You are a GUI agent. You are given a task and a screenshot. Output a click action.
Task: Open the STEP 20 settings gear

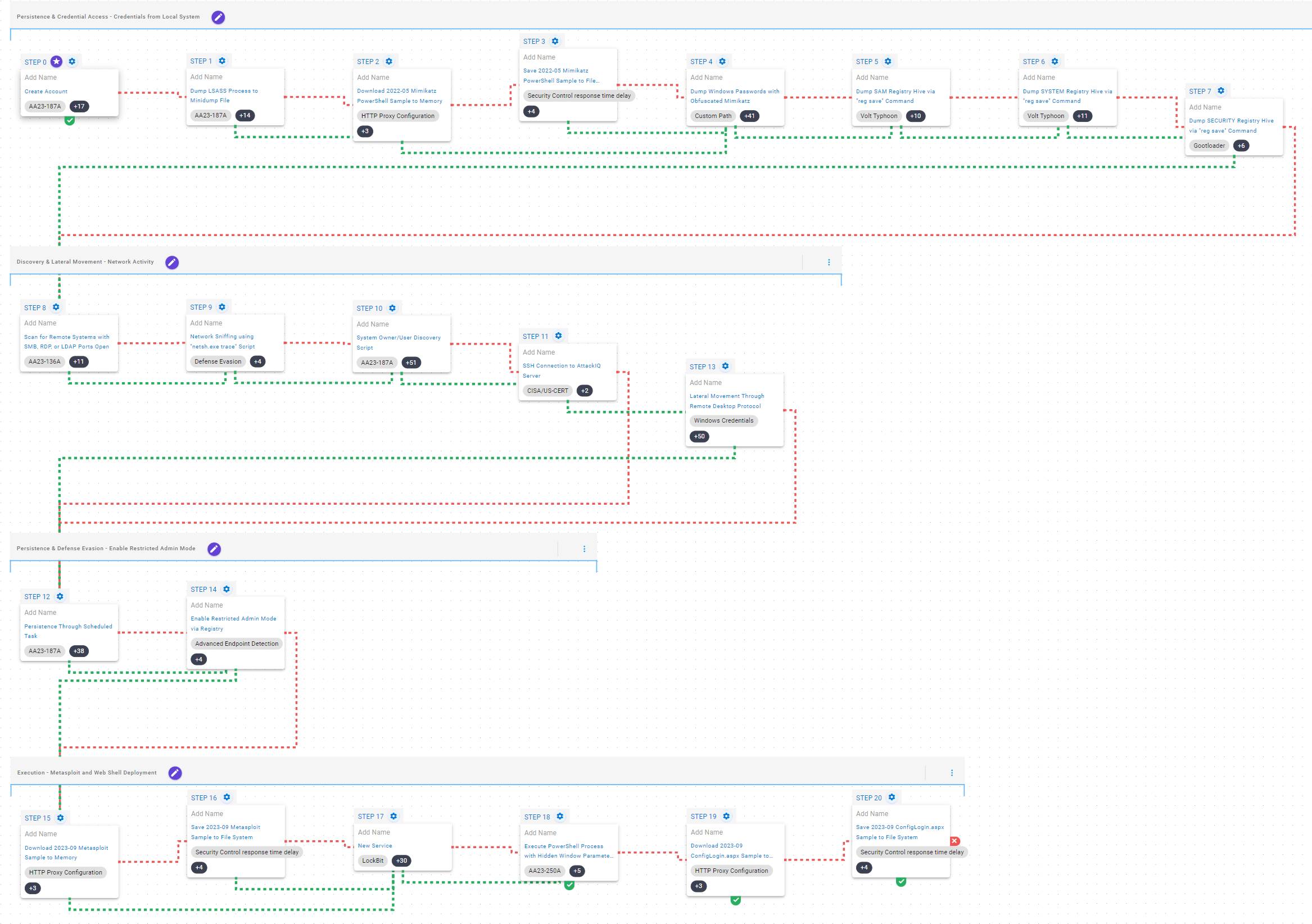coord(892,797)
